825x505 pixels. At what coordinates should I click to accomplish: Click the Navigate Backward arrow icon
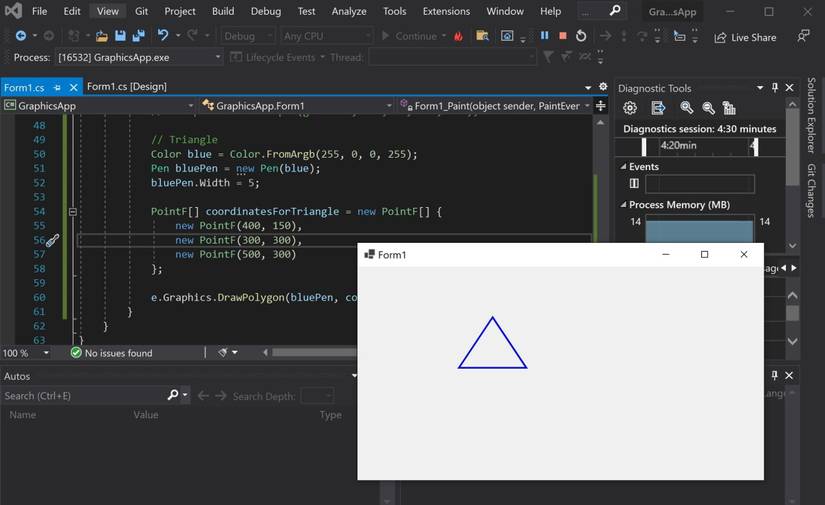tap(21, 36)
